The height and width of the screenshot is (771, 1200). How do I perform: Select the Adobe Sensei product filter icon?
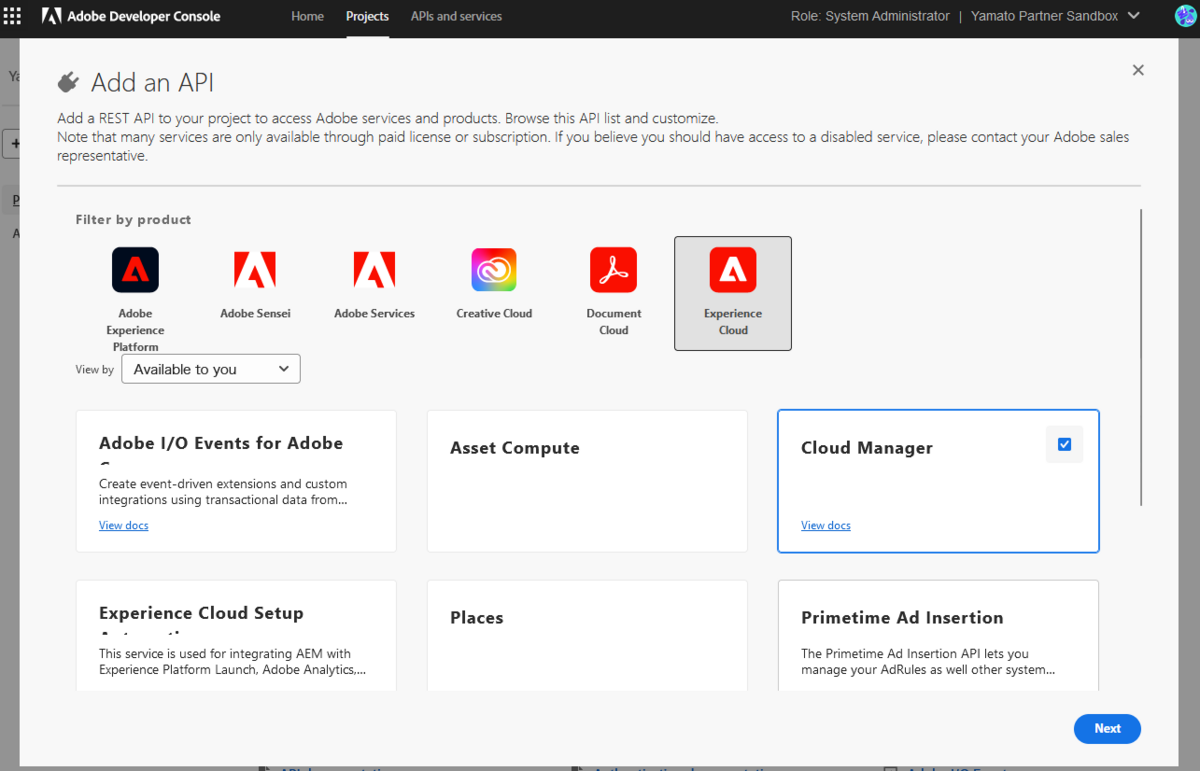tap(255, 269)
